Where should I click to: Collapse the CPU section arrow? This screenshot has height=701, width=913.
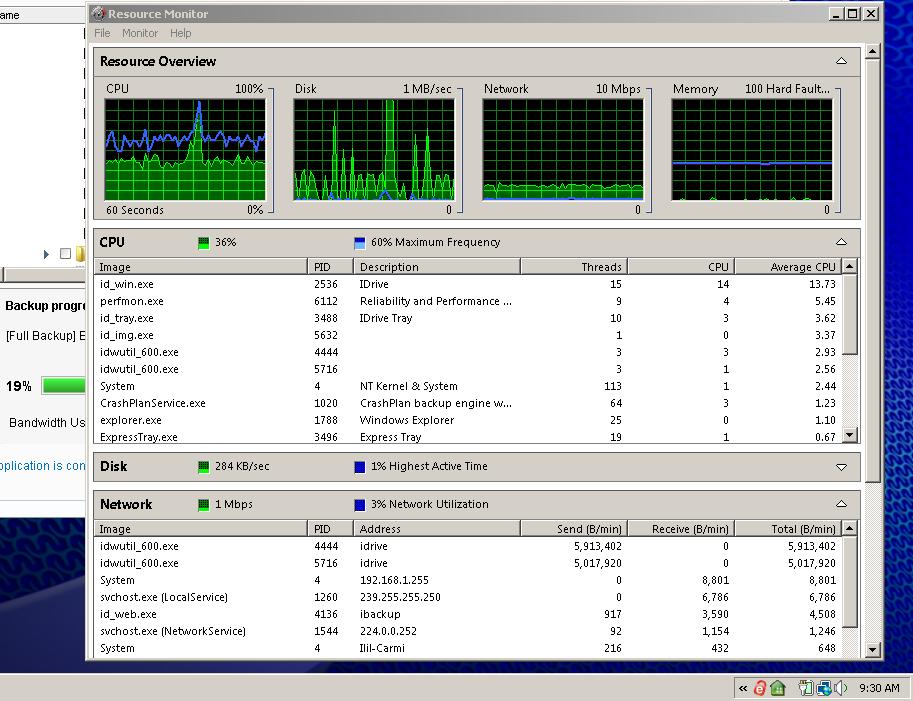point(841,242)
